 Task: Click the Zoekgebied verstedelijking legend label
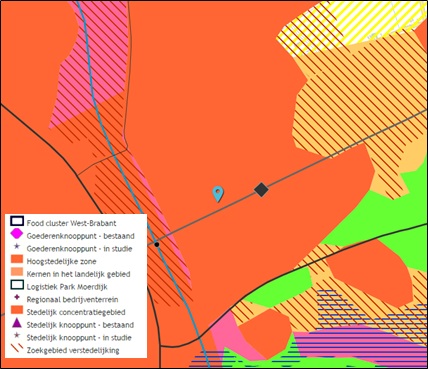[x=73, y=350]
